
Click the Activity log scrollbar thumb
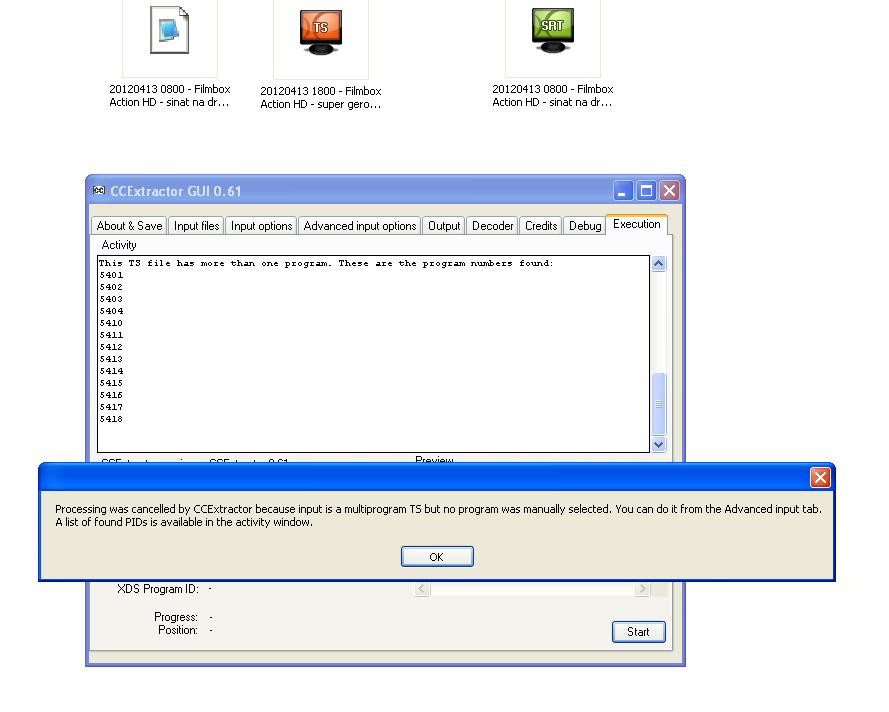(x=658, y=404)
